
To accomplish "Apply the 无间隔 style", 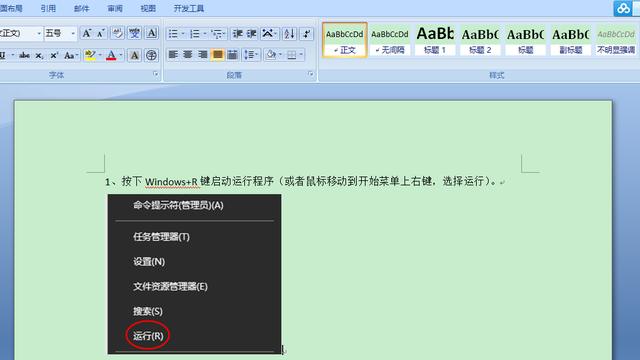I will (x=389, y=40).
